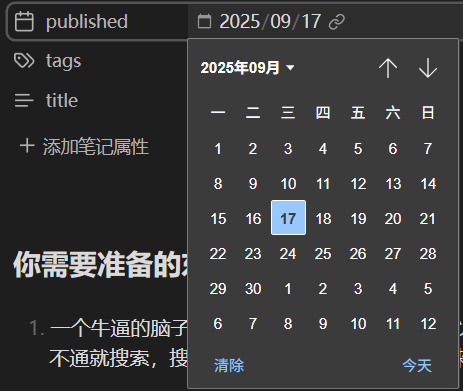This screenshot has height=391, width=463.
Task: Select day 21 in the calendar
Action: click(428, 219)
